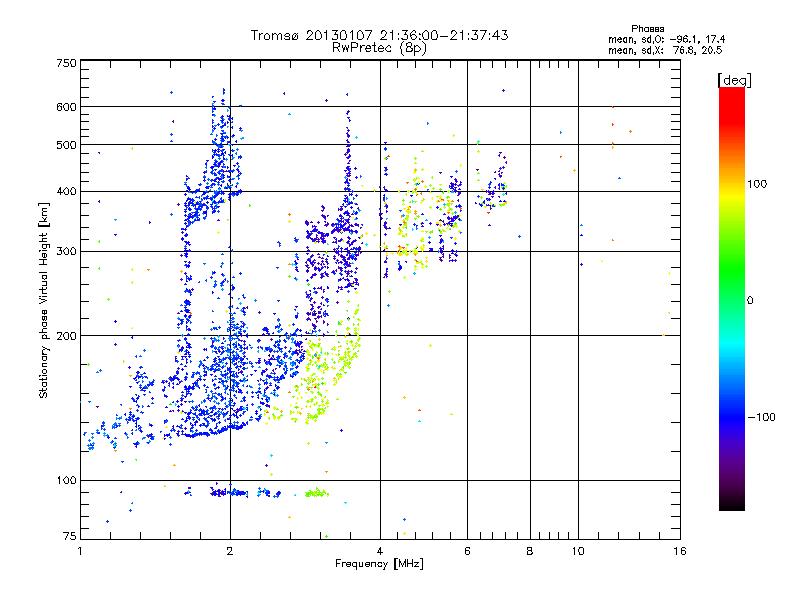Viewport: 800px width, 600px height.
Task: Click the 'Frequency [MHz]' axis title
Action: point(379,564)
